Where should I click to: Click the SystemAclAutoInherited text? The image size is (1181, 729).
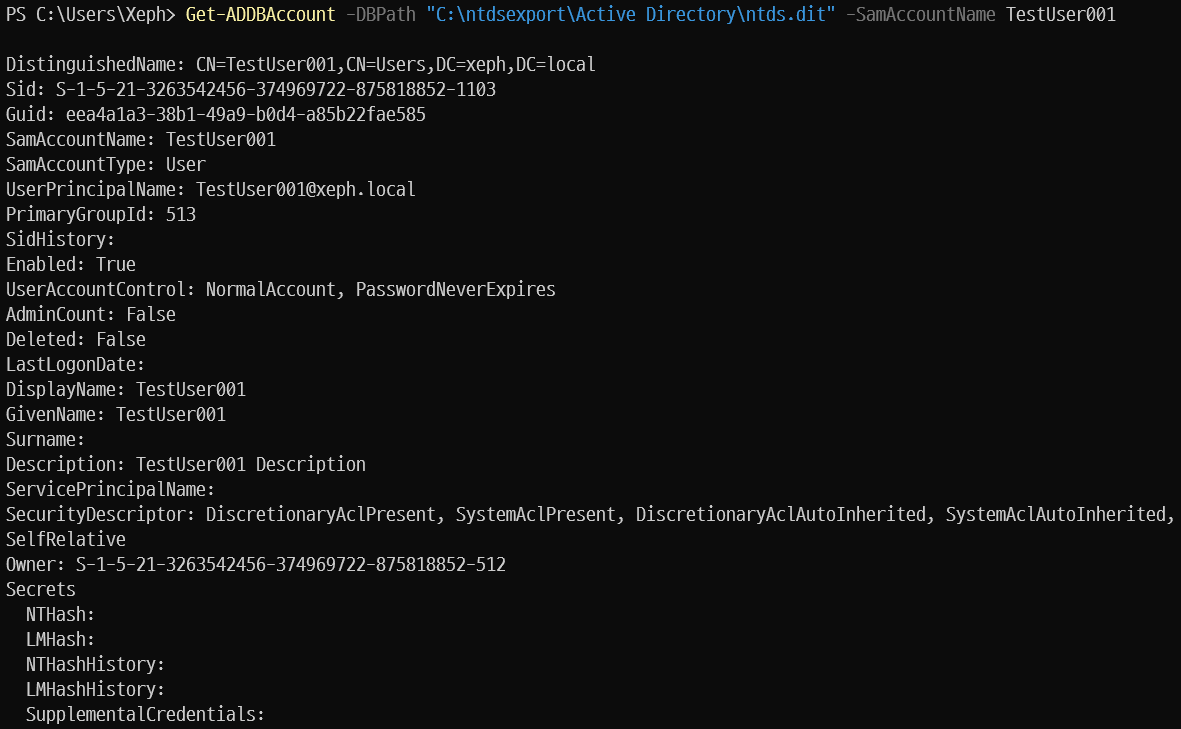[1056, 514]
